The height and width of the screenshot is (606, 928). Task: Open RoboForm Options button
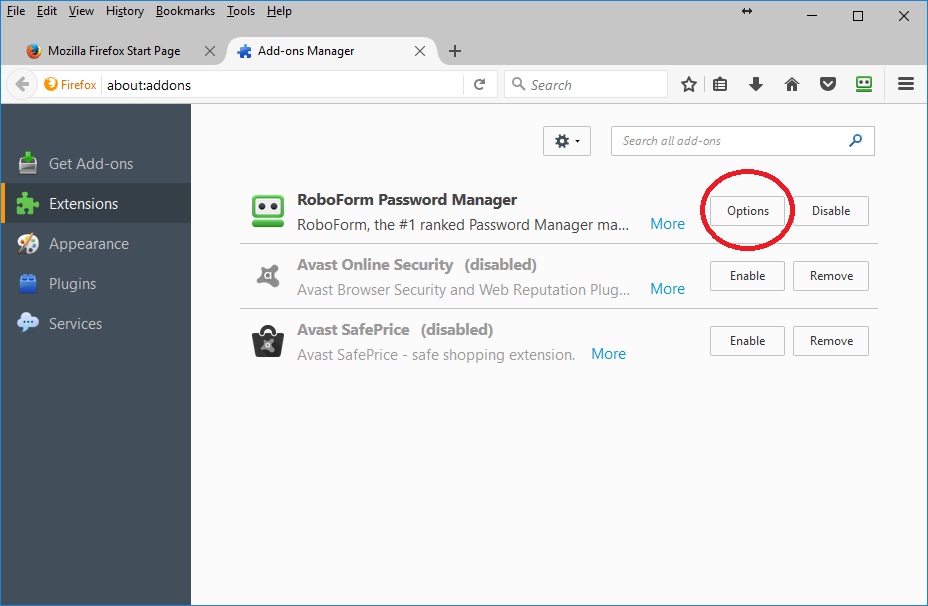click(x=748, y=211)
